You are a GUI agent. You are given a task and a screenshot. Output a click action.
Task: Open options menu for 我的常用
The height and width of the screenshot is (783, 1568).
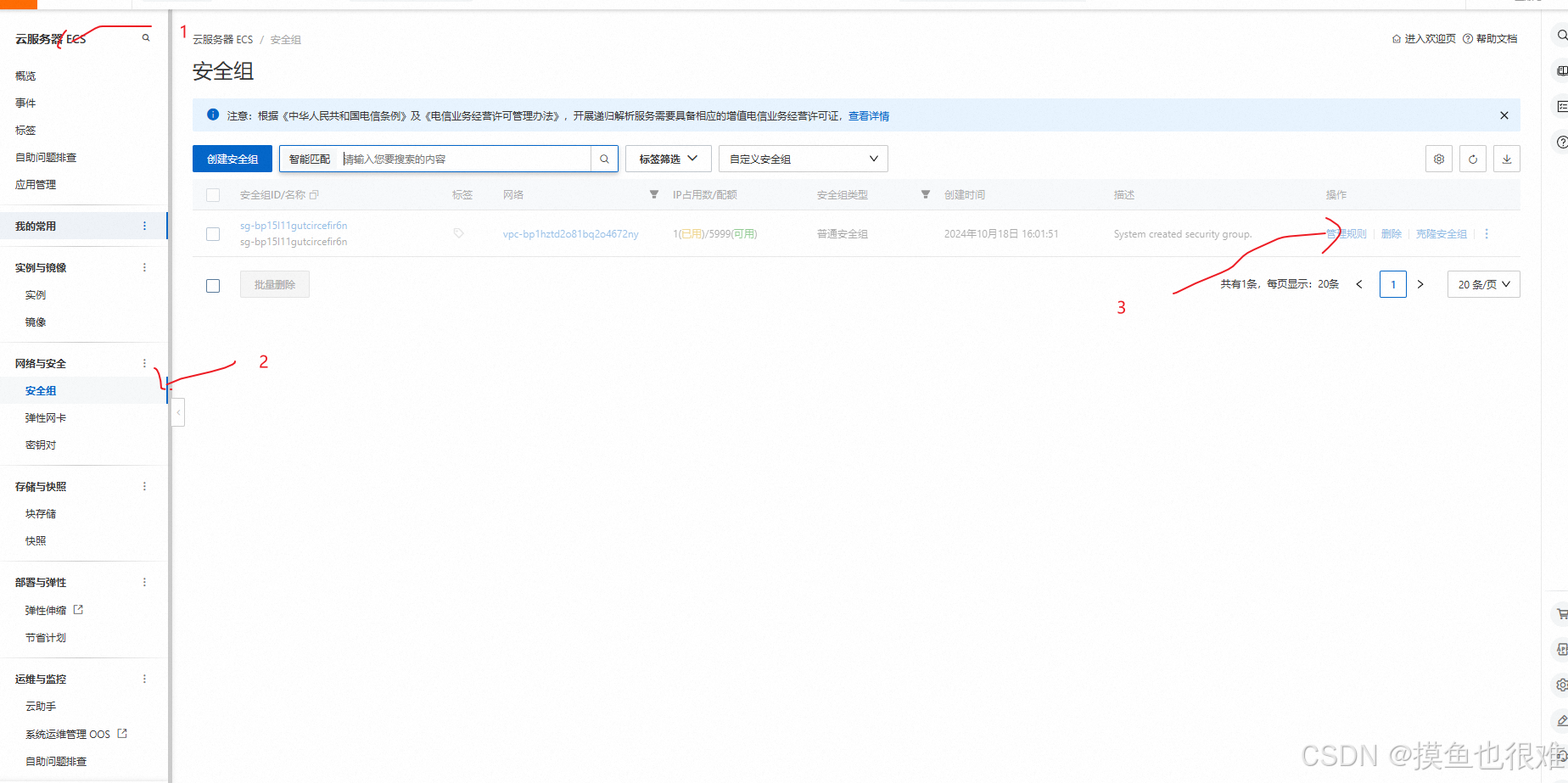[x=144, y=226]
